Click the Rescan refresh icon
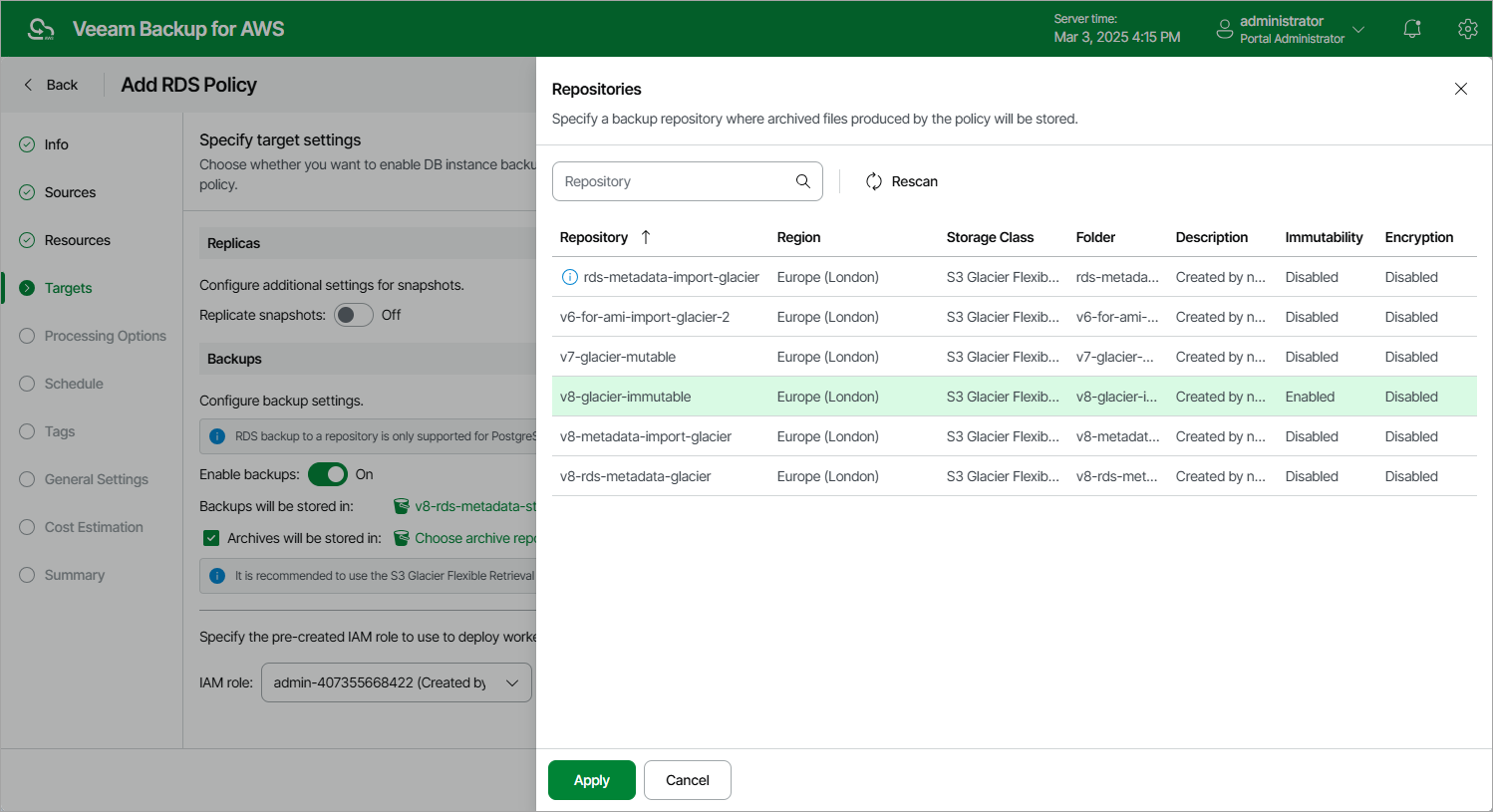This screenshot has width=1493, height=812. pos(874,181)
